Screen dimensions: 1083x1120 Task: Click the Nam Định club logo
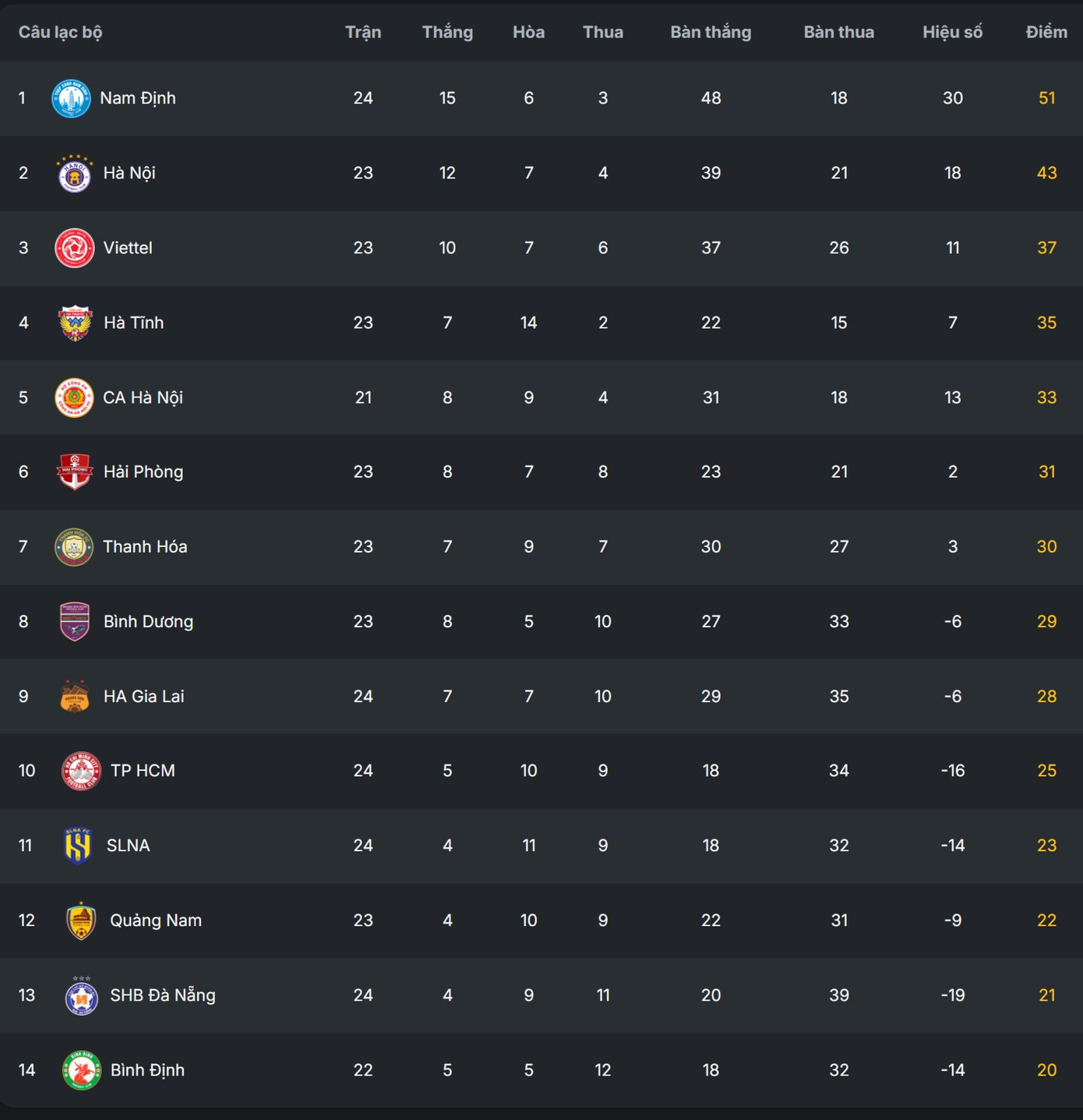[71, 98]
